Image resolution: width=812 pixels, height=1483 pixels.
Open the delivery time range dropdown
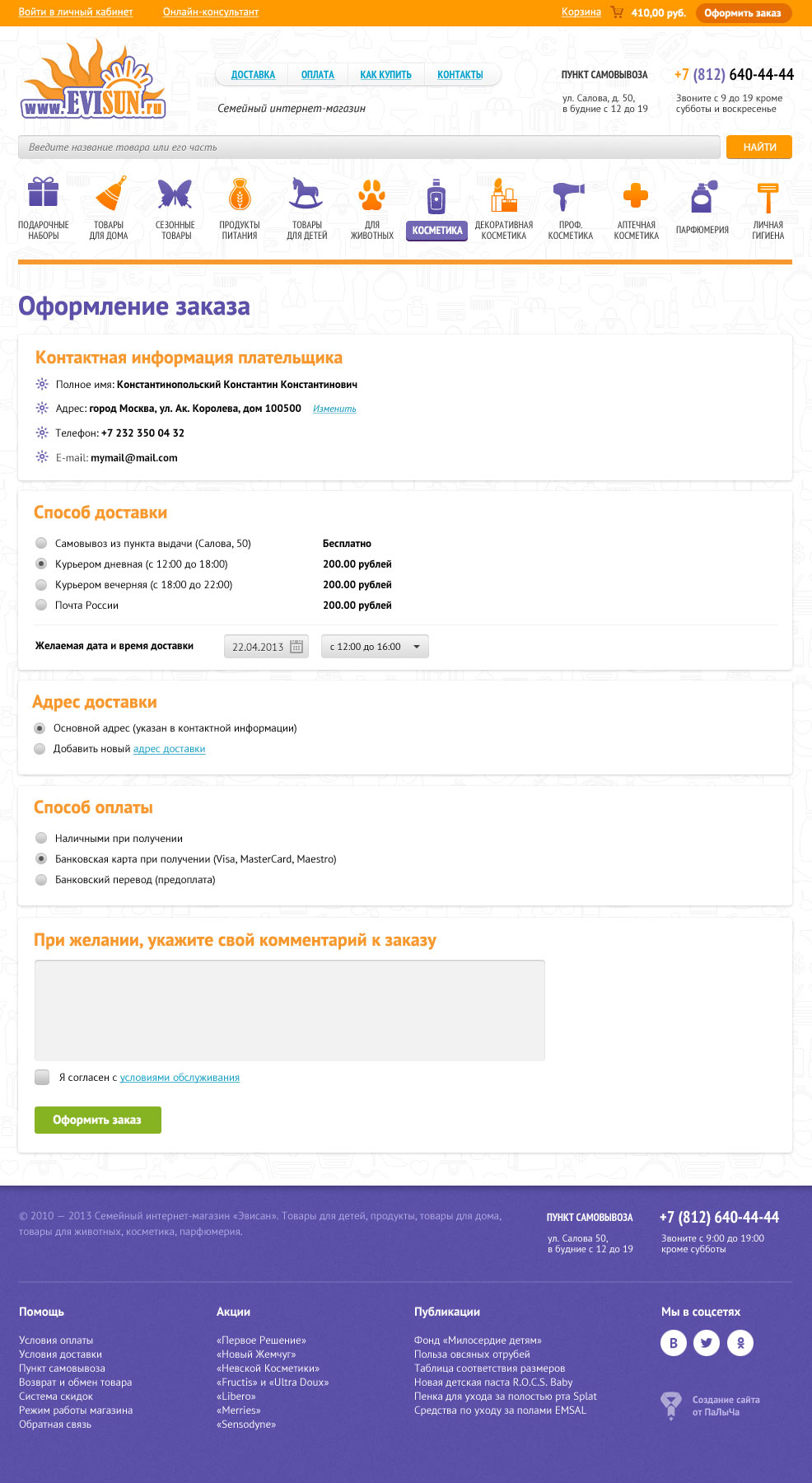pyautogui.click(x=375, y=647)
